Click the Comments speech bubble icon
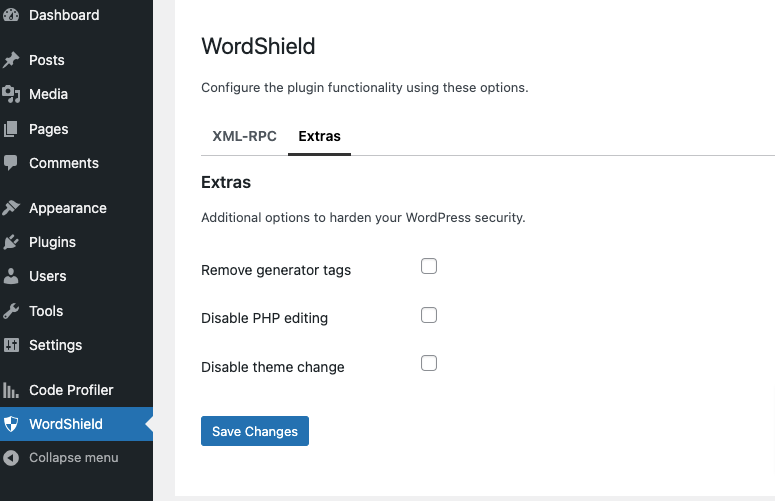Image resolution: width=775 pixels, height=501 pixels. click(10, 163)
